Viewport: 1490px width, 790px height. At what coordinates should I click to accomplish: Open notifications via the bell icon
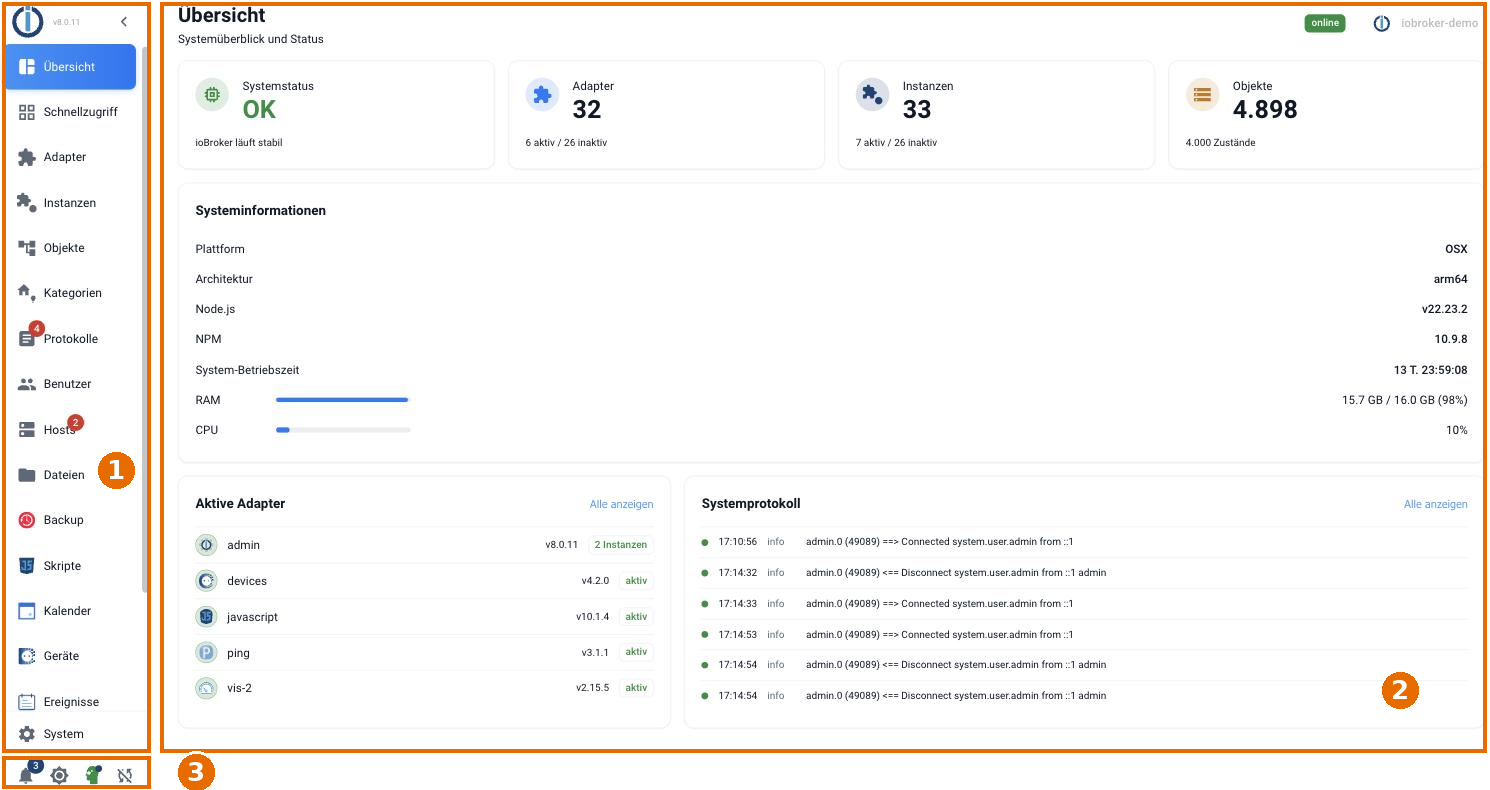pyautogui.click(x=26, y=775)
